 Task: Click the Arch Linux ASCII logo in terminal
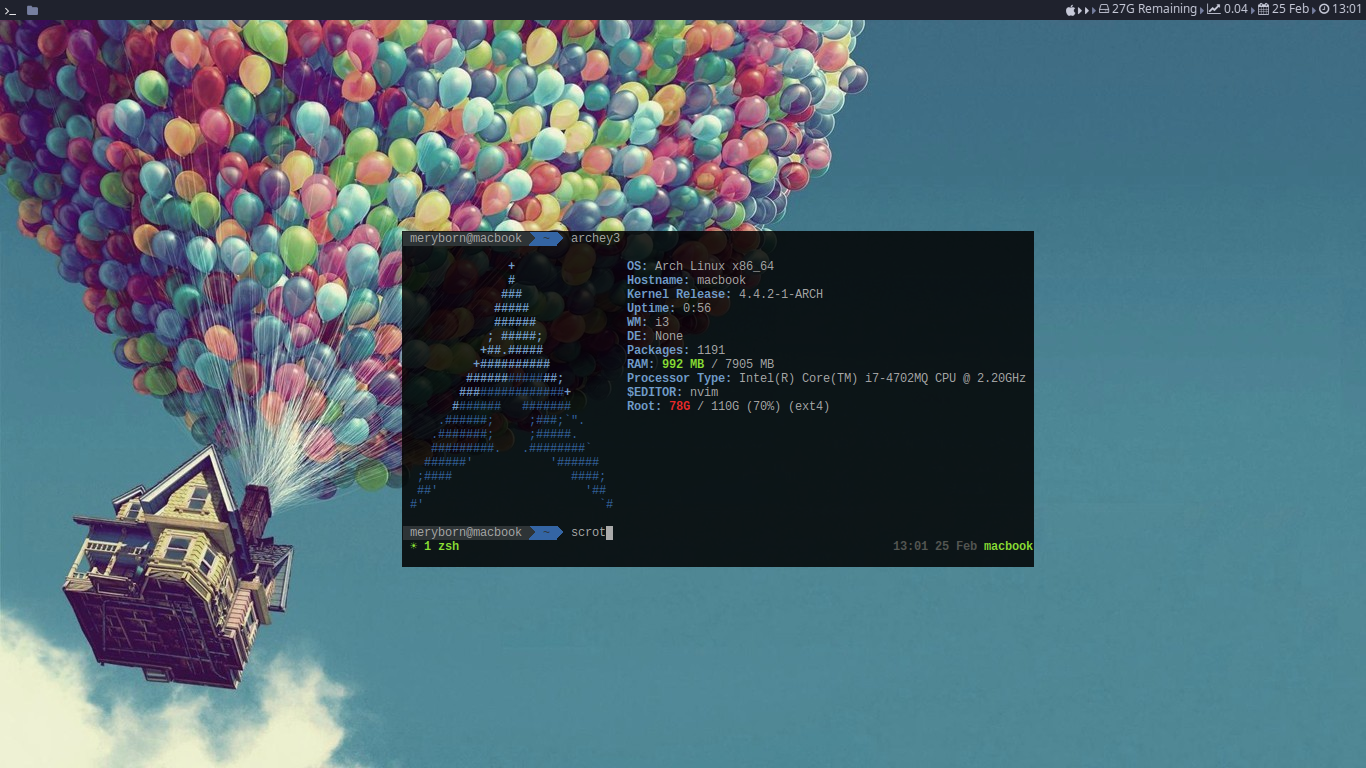(x=511, y=385)
